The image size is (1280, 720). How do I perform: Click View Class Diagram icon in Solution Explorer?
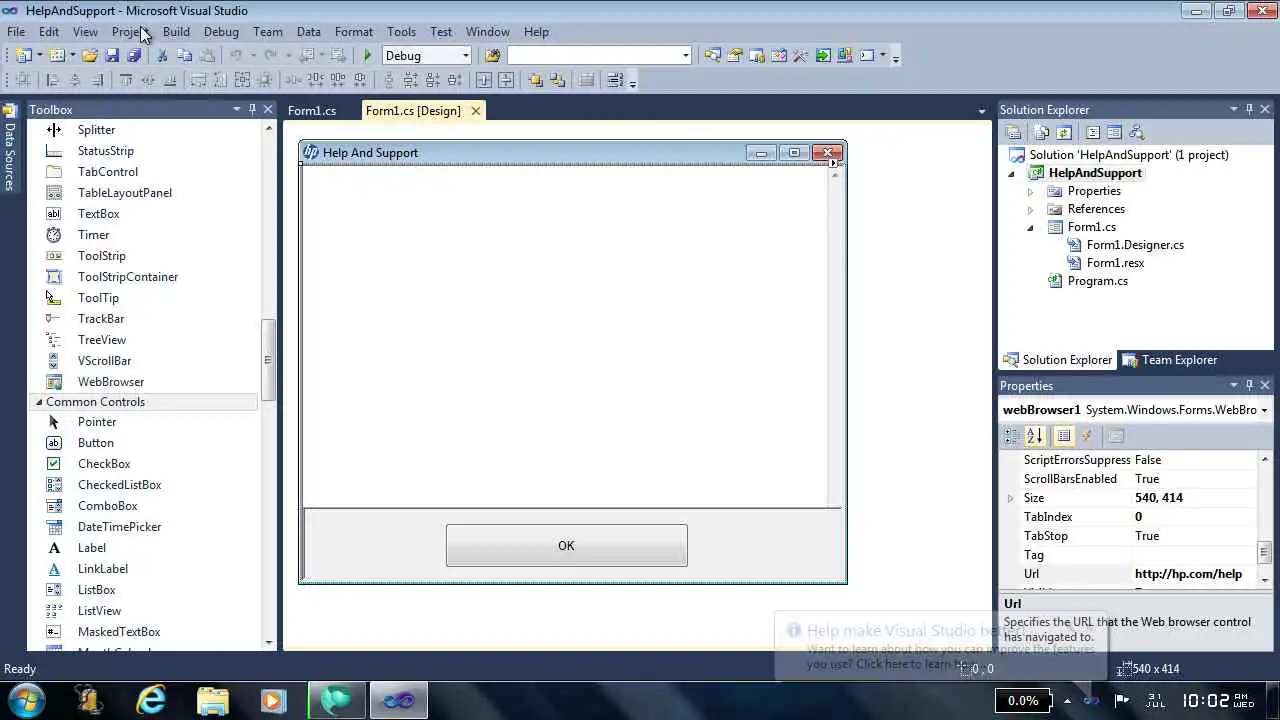tap(1136, 132)
